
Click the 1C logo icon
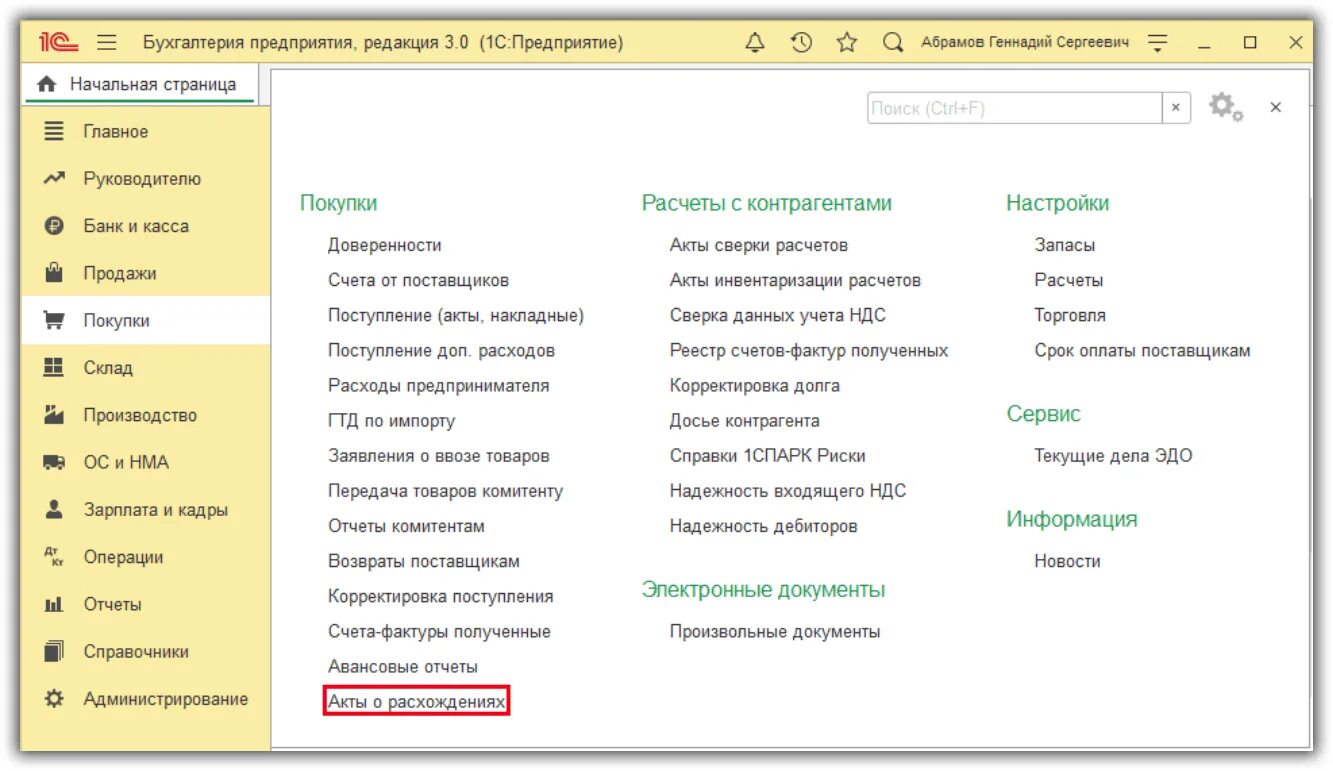59,43
